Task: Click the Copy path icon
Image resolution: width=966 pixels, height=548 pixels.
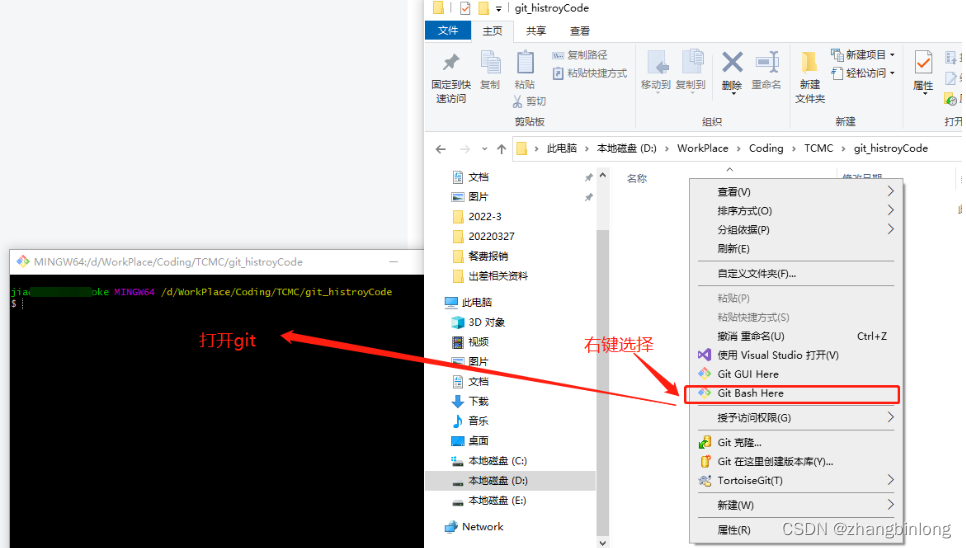Action: (558, 55)
